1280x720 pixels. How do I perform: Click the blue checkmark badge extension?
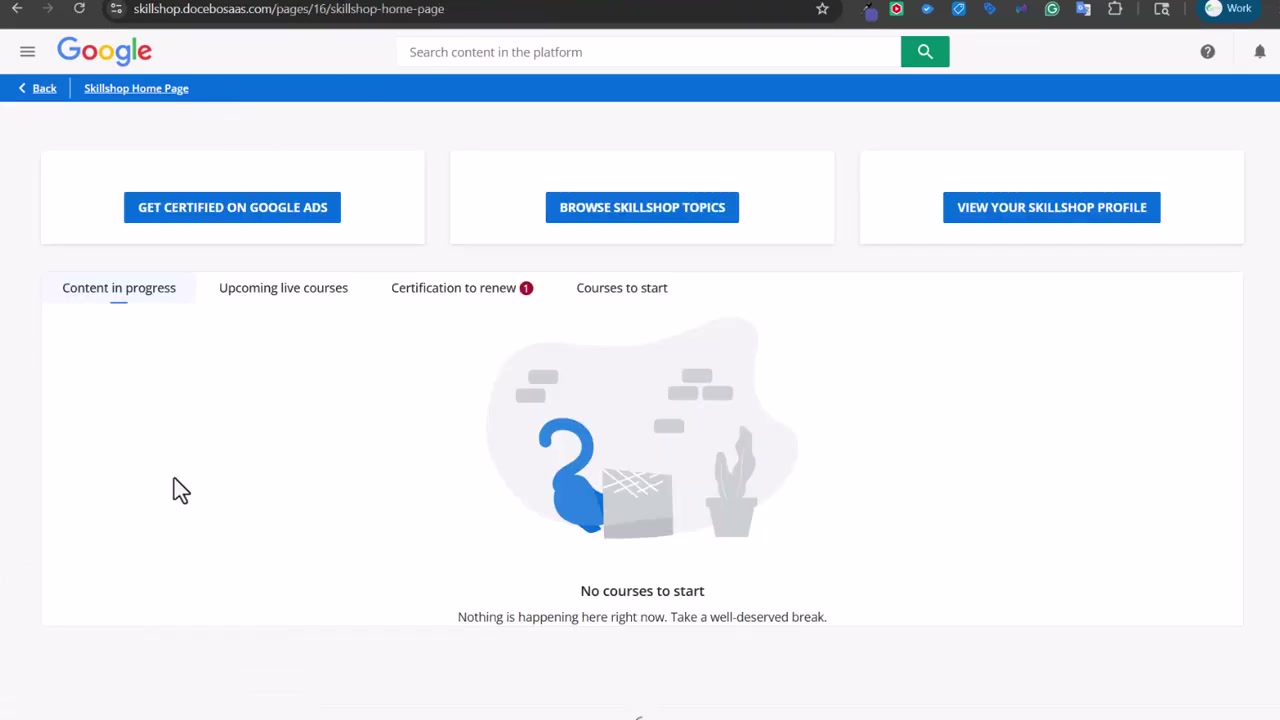point(927,9)
